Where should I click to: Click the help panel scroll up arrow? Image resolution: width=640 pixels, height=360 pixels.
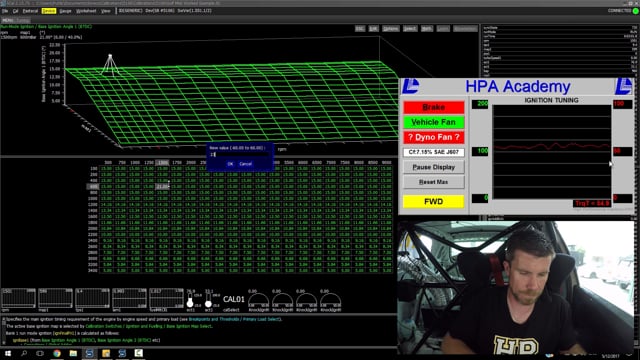click(4, 319)
